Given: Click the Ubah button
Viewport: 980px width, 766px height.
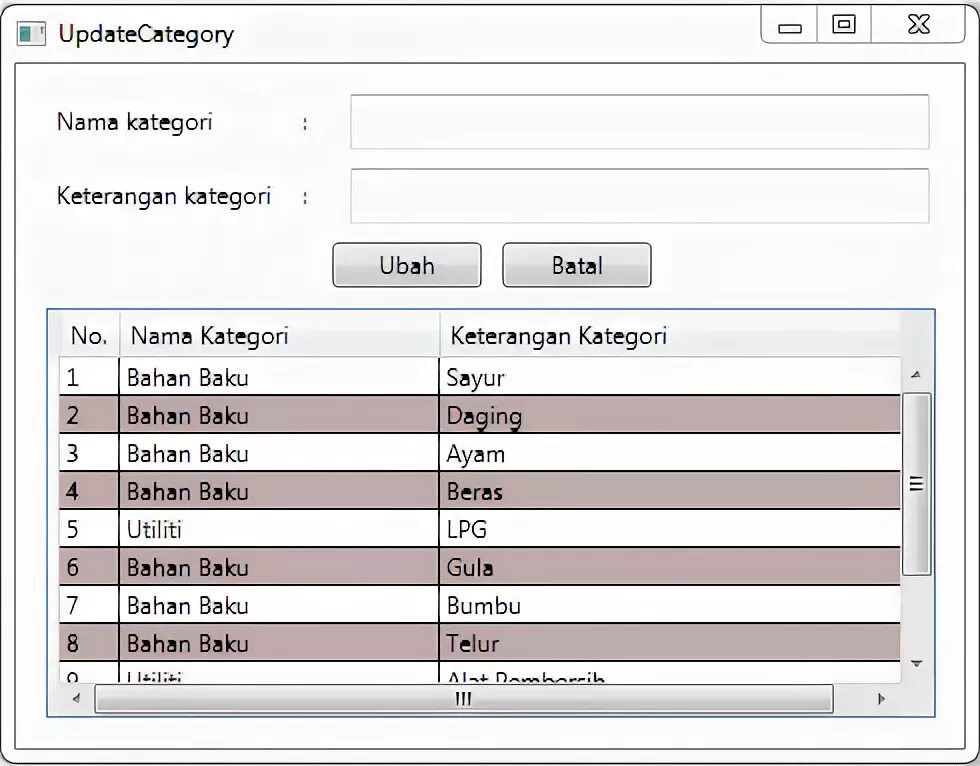Looking at the screenshot, I should click(x=407, y=265).
